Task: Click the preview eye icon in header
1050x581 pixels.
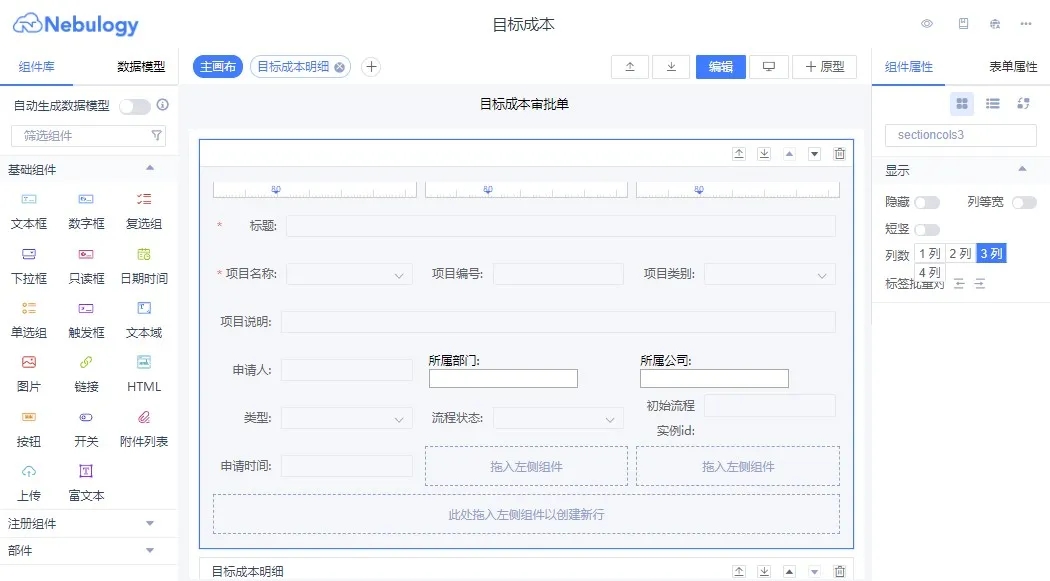Action: [927, 24]
